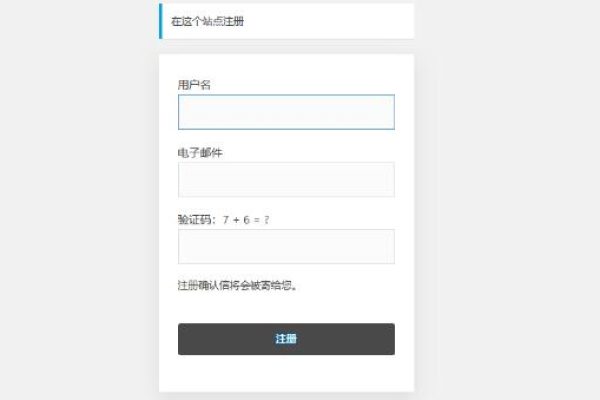Screen dimensions: 600x400
Task: Click the 用户名 field label
Action: [x=194, y=85]
